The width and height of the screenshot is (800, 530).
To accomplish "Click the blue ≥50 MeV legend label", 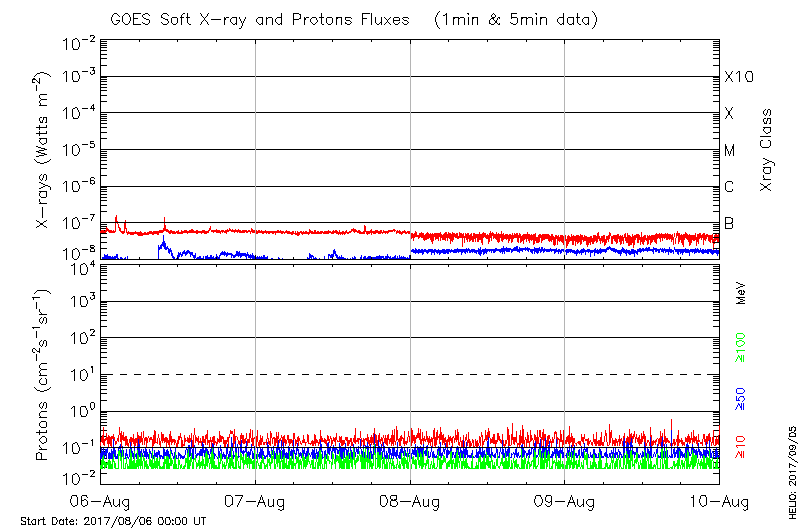I will coord(741,400).
